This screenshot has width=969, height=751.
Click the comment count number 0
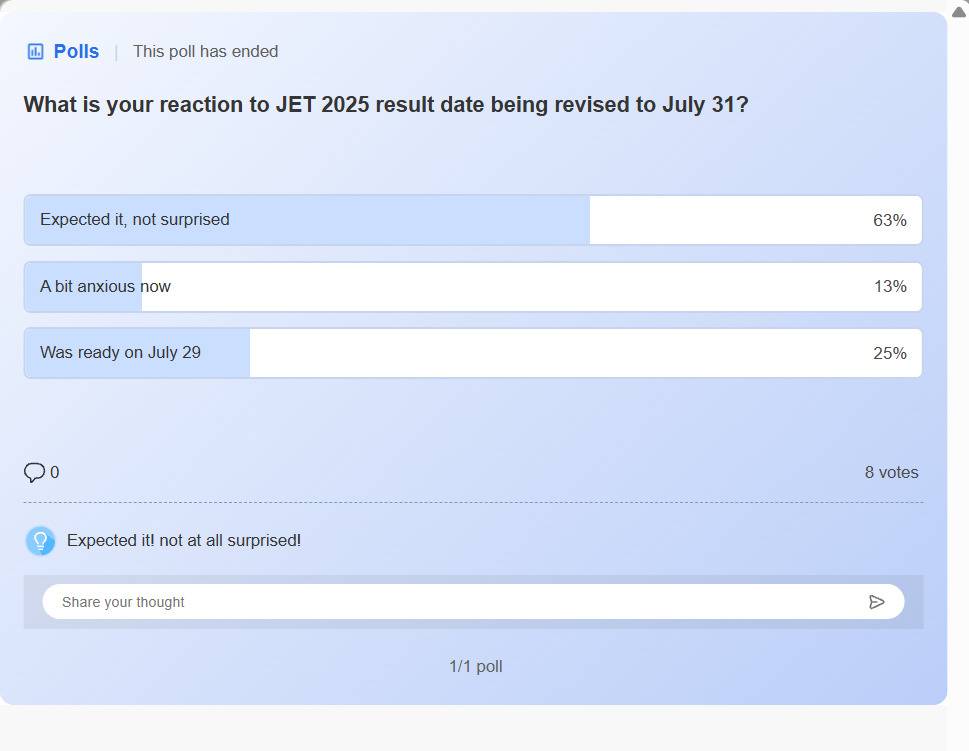tap(55, 472)
